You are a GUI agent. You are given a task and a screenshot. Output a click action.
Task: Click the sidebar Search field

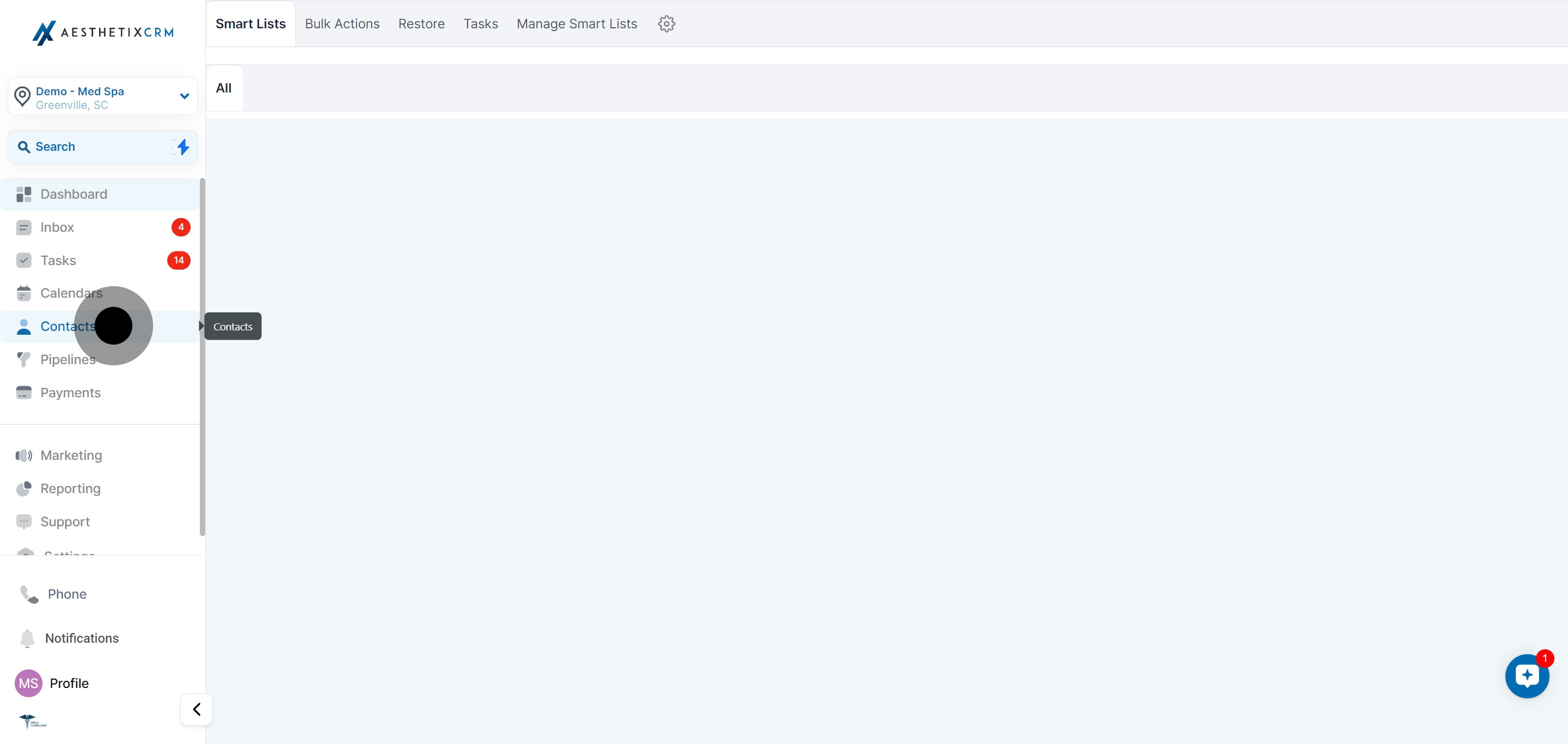tap(91, 146)
